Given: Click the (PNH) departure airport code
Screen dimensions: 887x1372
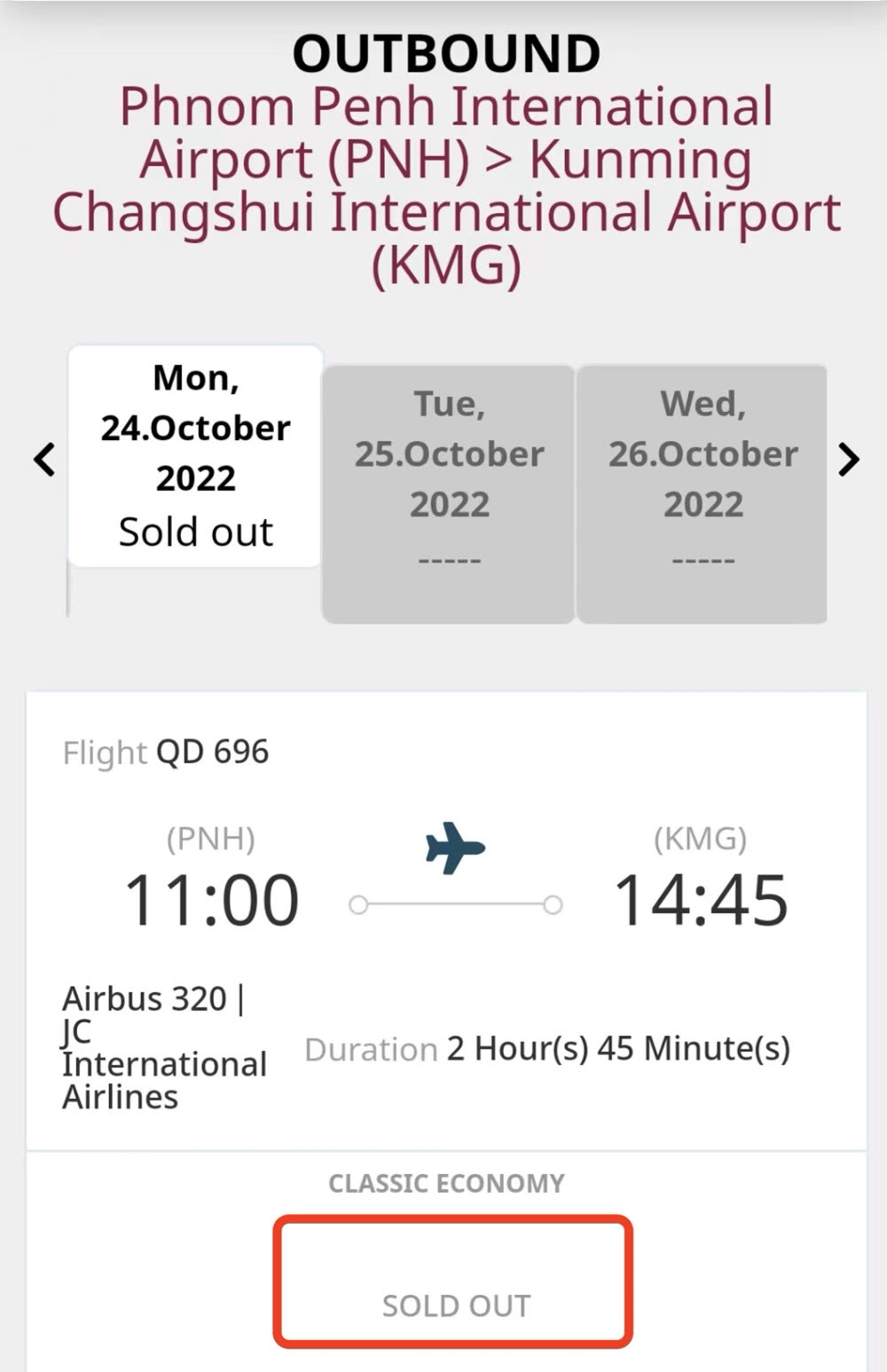Looking at the screenshot, I should click(x=211, y=839).
